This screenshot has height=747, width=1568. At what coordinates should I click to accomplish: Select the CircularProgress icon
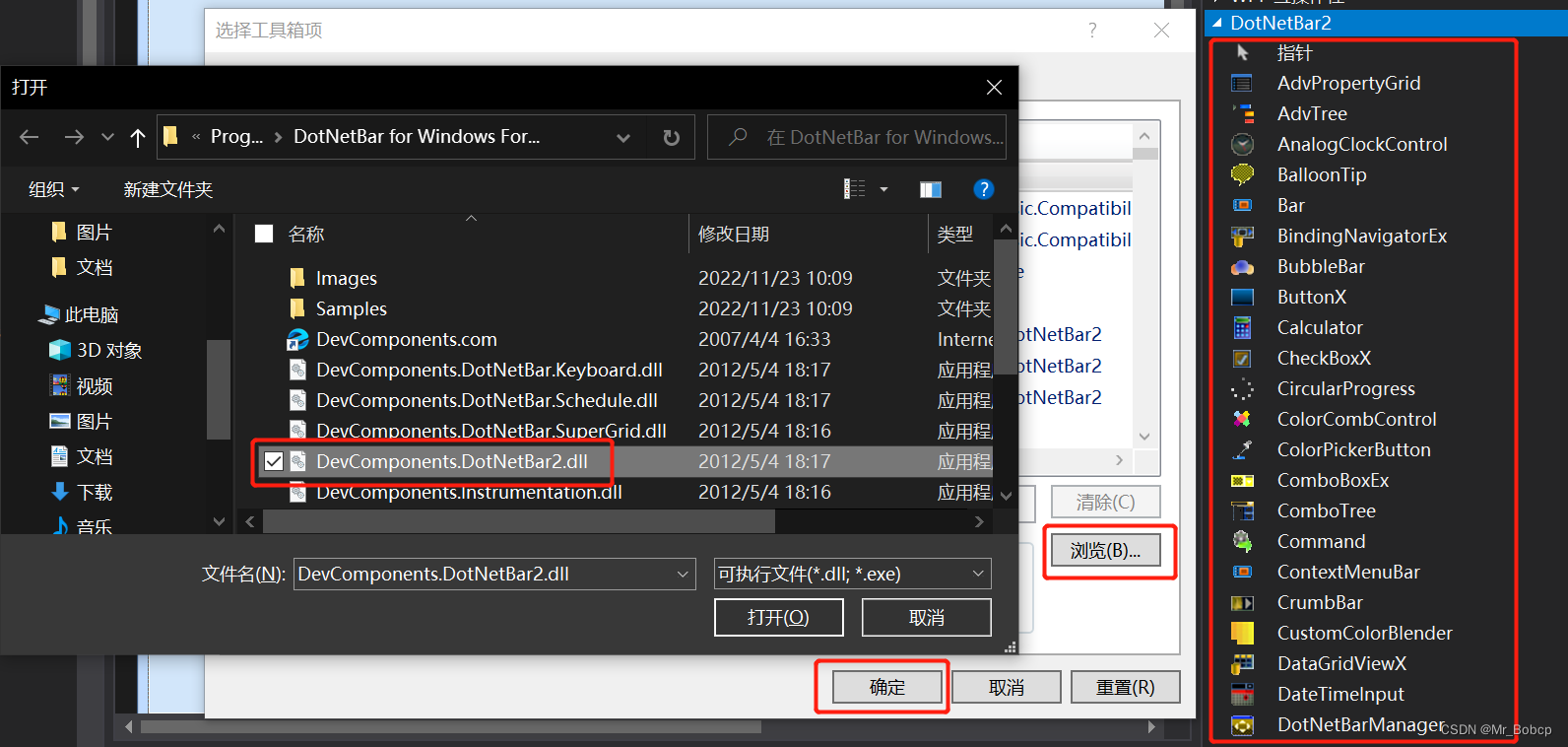pyautogui.click(x=1242, y=389)
